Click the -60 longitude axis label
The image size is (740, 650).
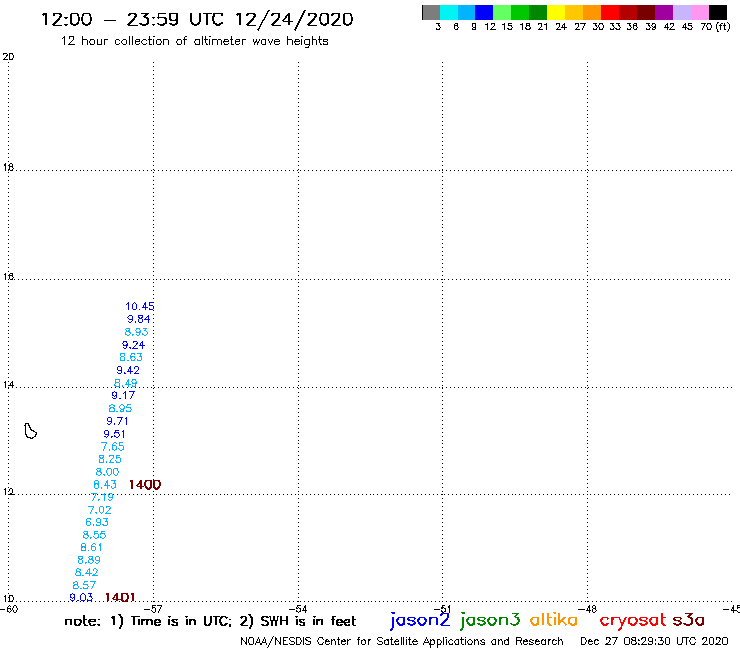(x=9, y=609)
